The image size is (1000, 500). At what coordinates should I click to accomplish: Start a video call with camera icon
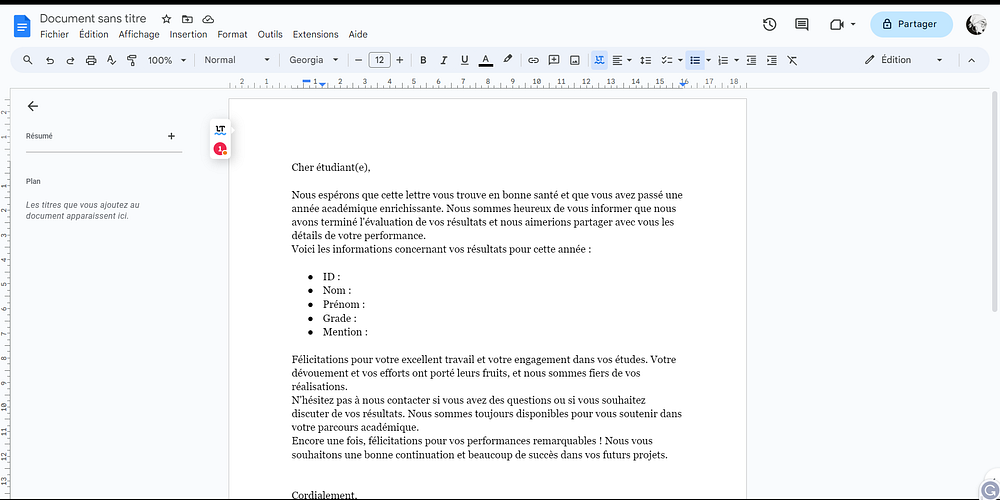(836, 24)
